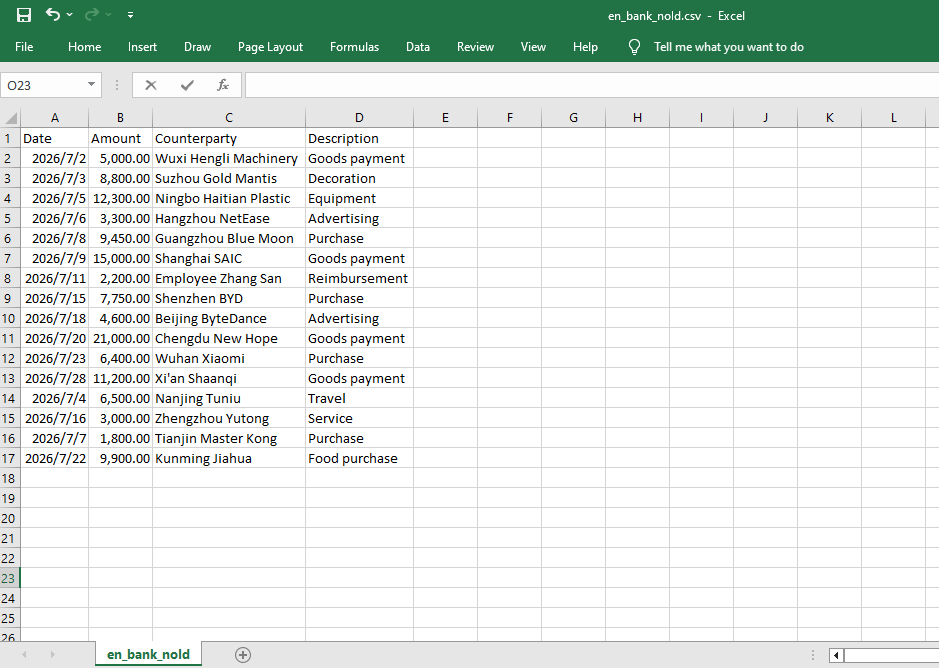Image resolution: width=939 pixels, height=668 pixels.
Task: Click the next sheet navigation arrow
Action: pos(52,655)
